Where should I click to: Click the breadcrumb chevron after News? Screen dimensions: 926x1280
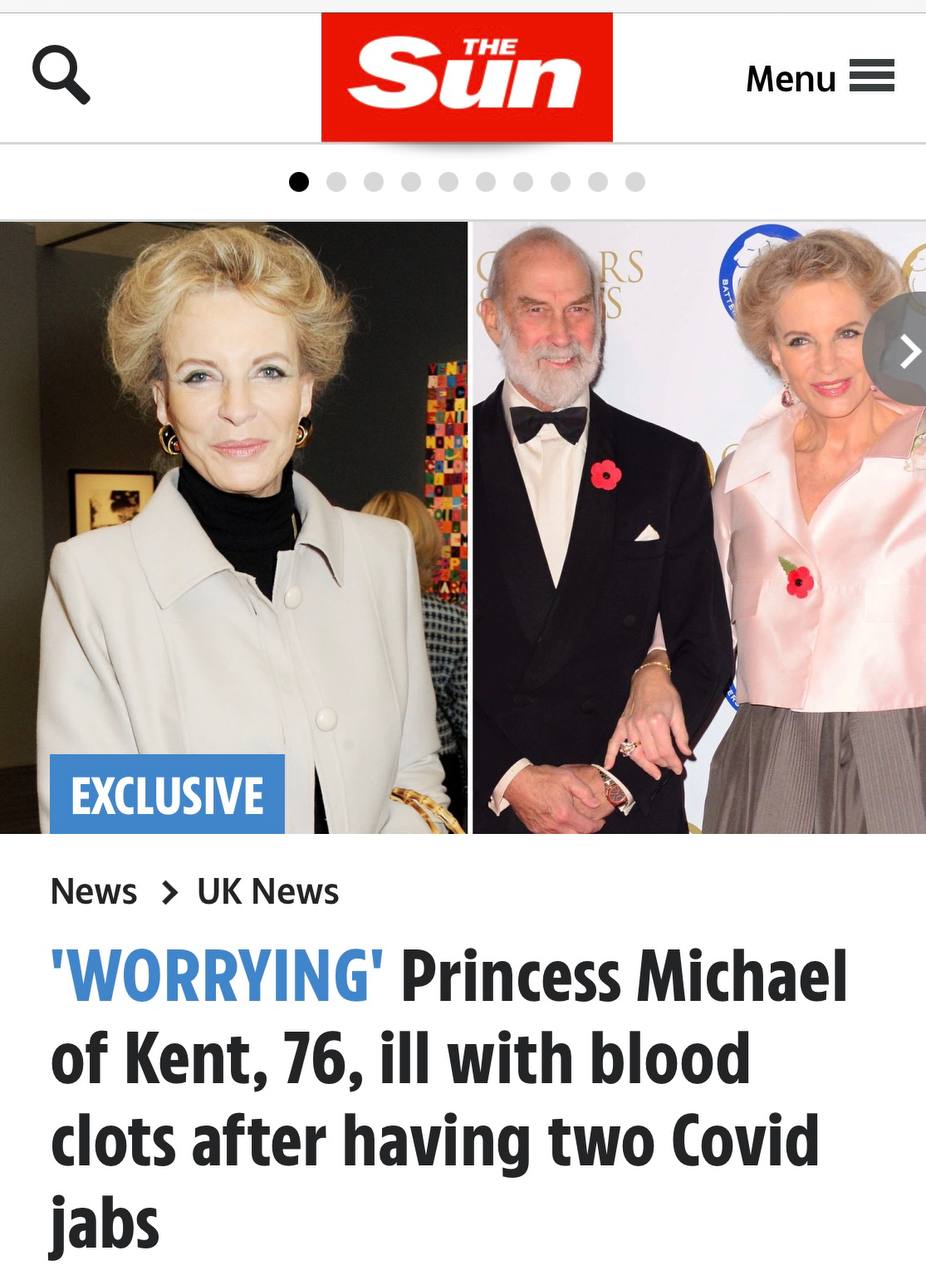coord(169,891)
